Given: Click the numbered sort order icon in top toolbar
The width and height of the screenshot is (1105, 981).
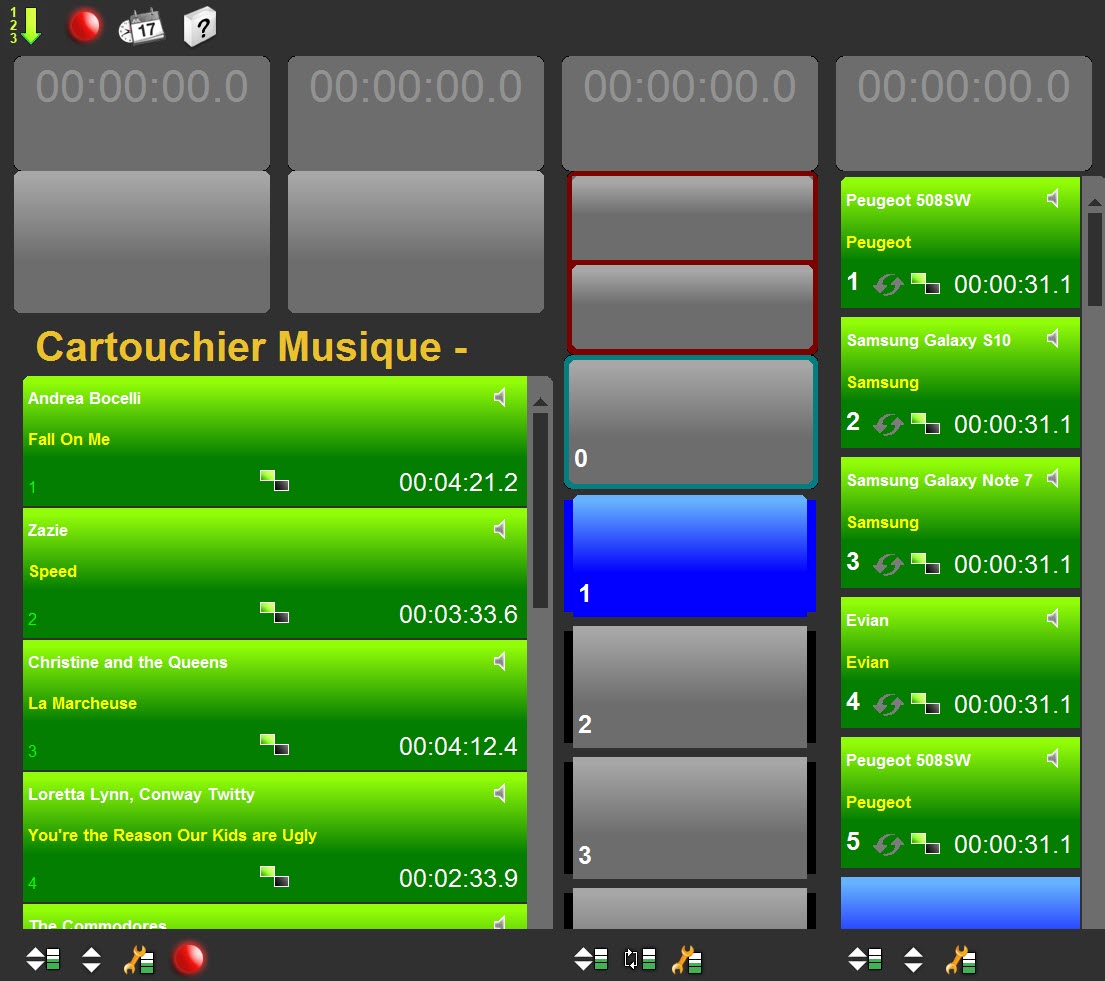Looking at the screenshot, I should pyautogui.click(x=26, y=26).
